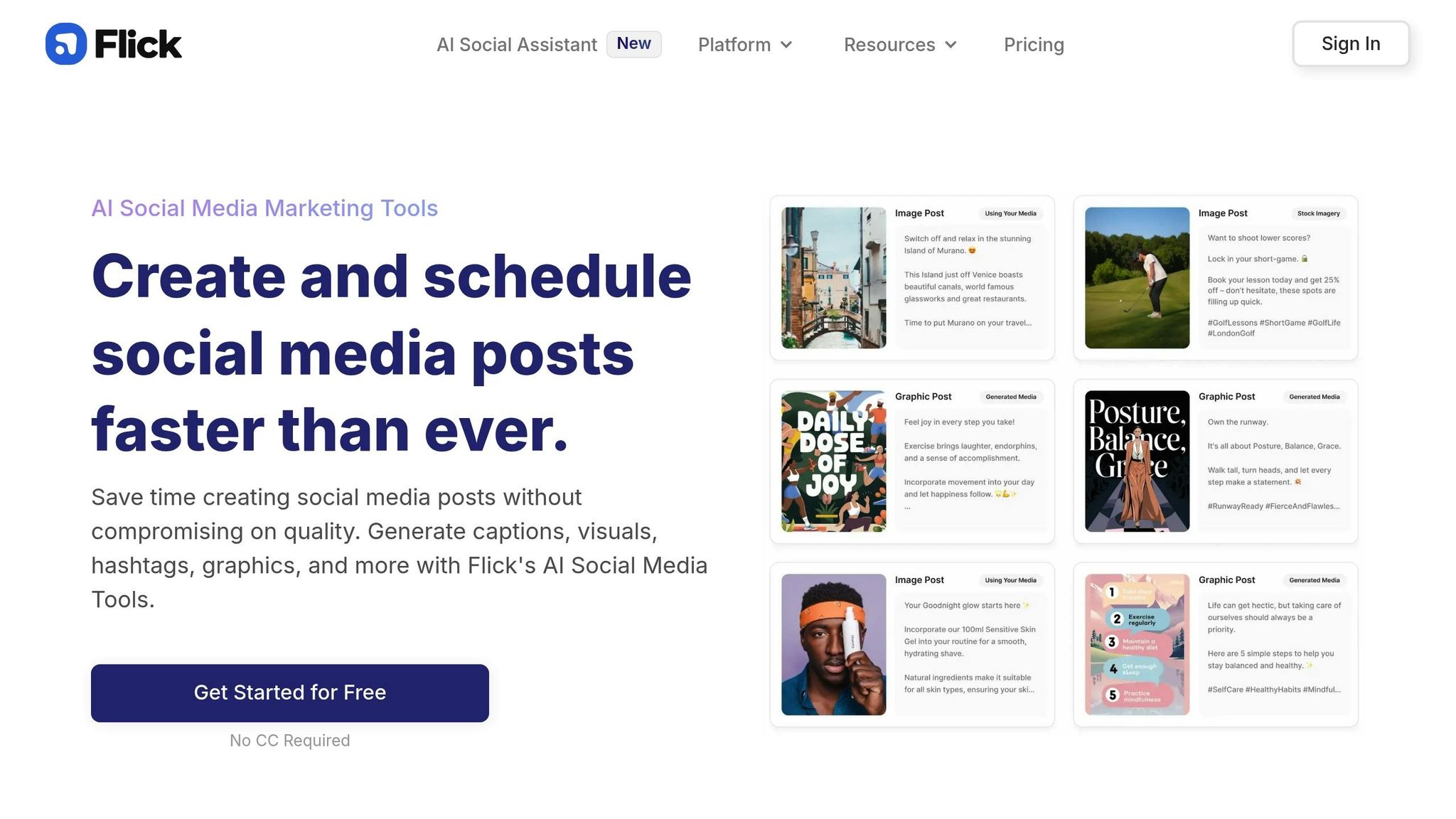Open the Murano canal photo thumbnail
The width and height of the screenshot is (1456, 819).
coord(833,277)
